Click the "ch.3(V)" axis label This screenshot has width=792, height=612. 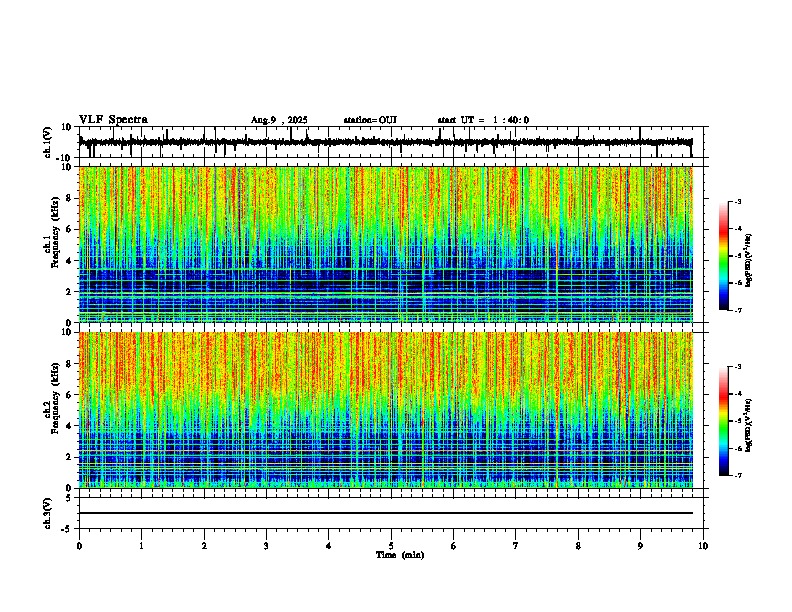tap(48, 513)
